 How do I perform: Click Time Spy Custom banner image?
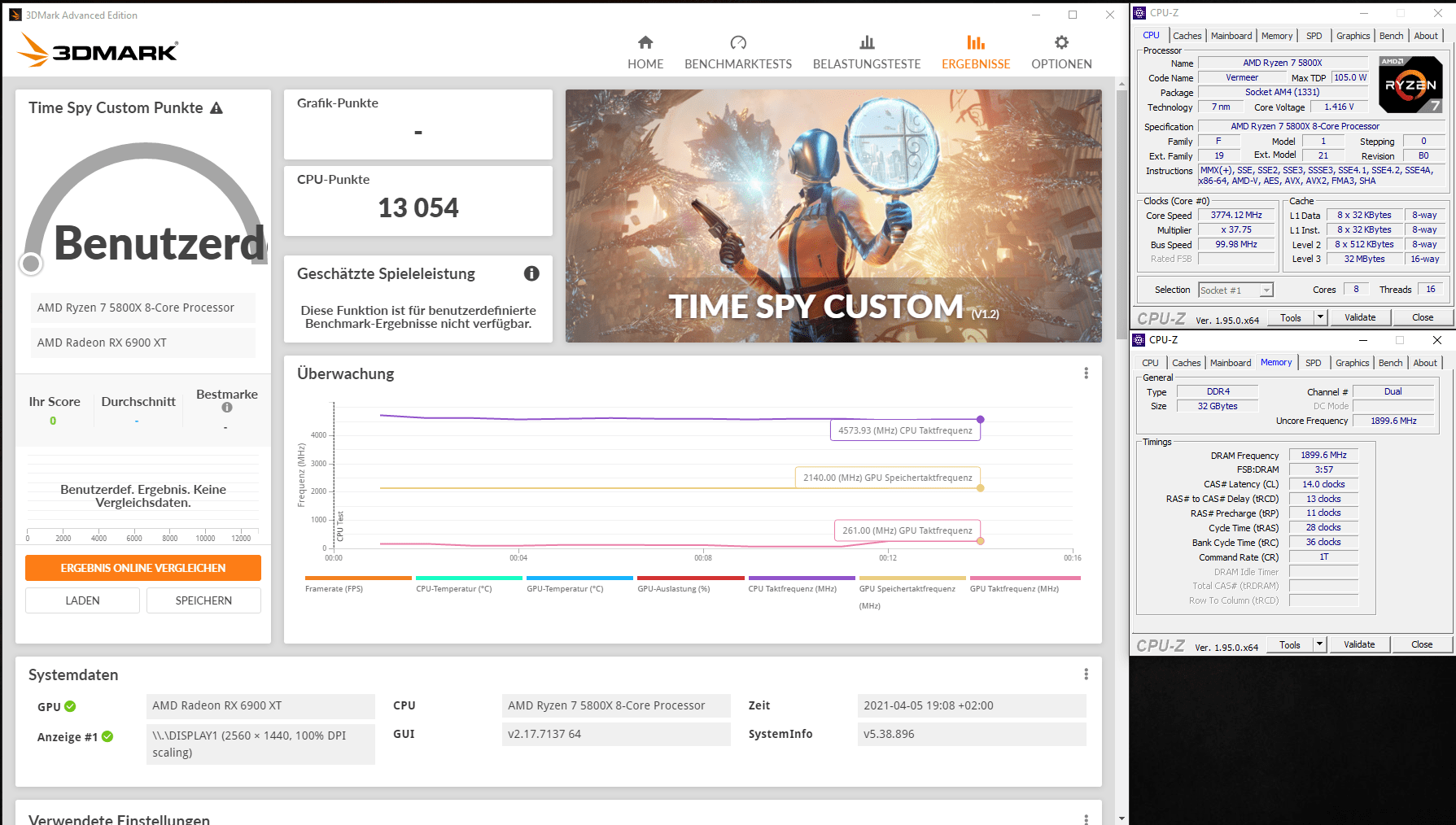point(833,216)
